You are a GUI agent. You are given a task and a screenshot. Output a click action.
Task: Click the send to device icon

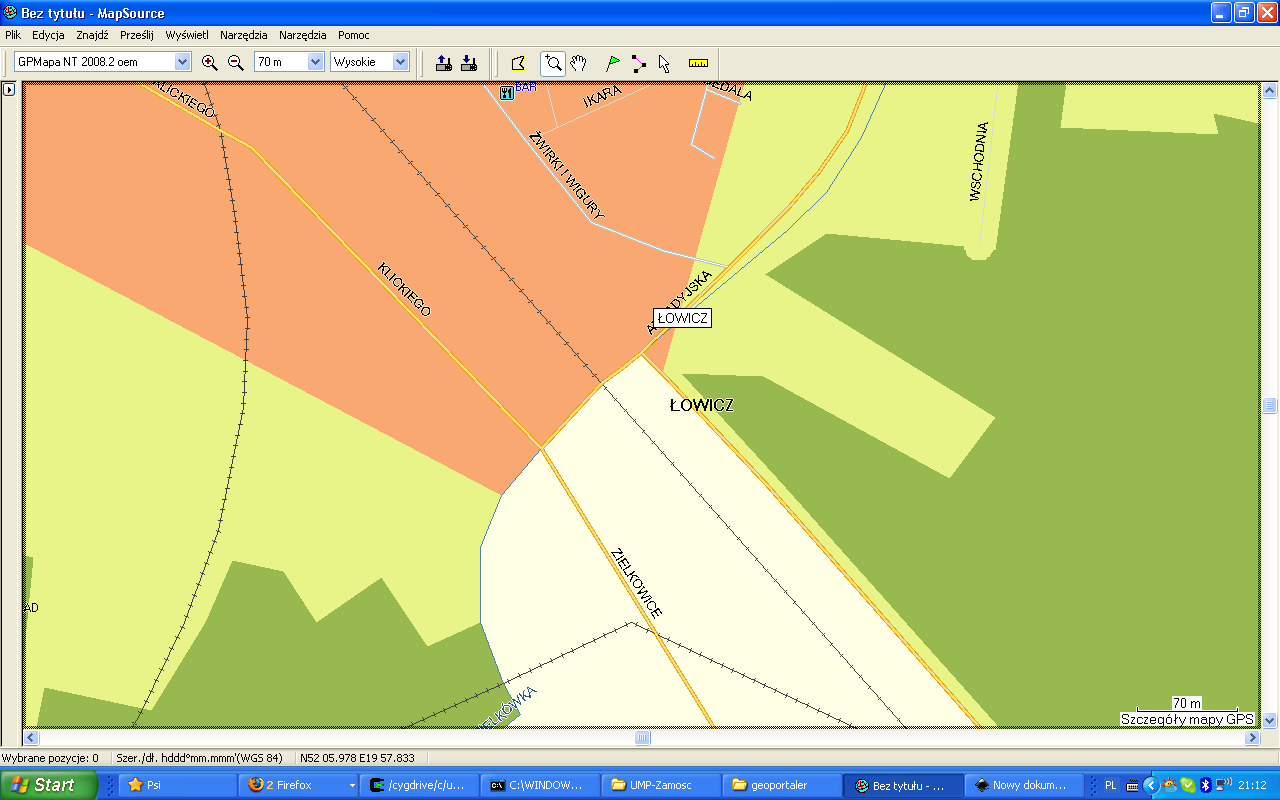pyautogui.click(x=444, y=63)
